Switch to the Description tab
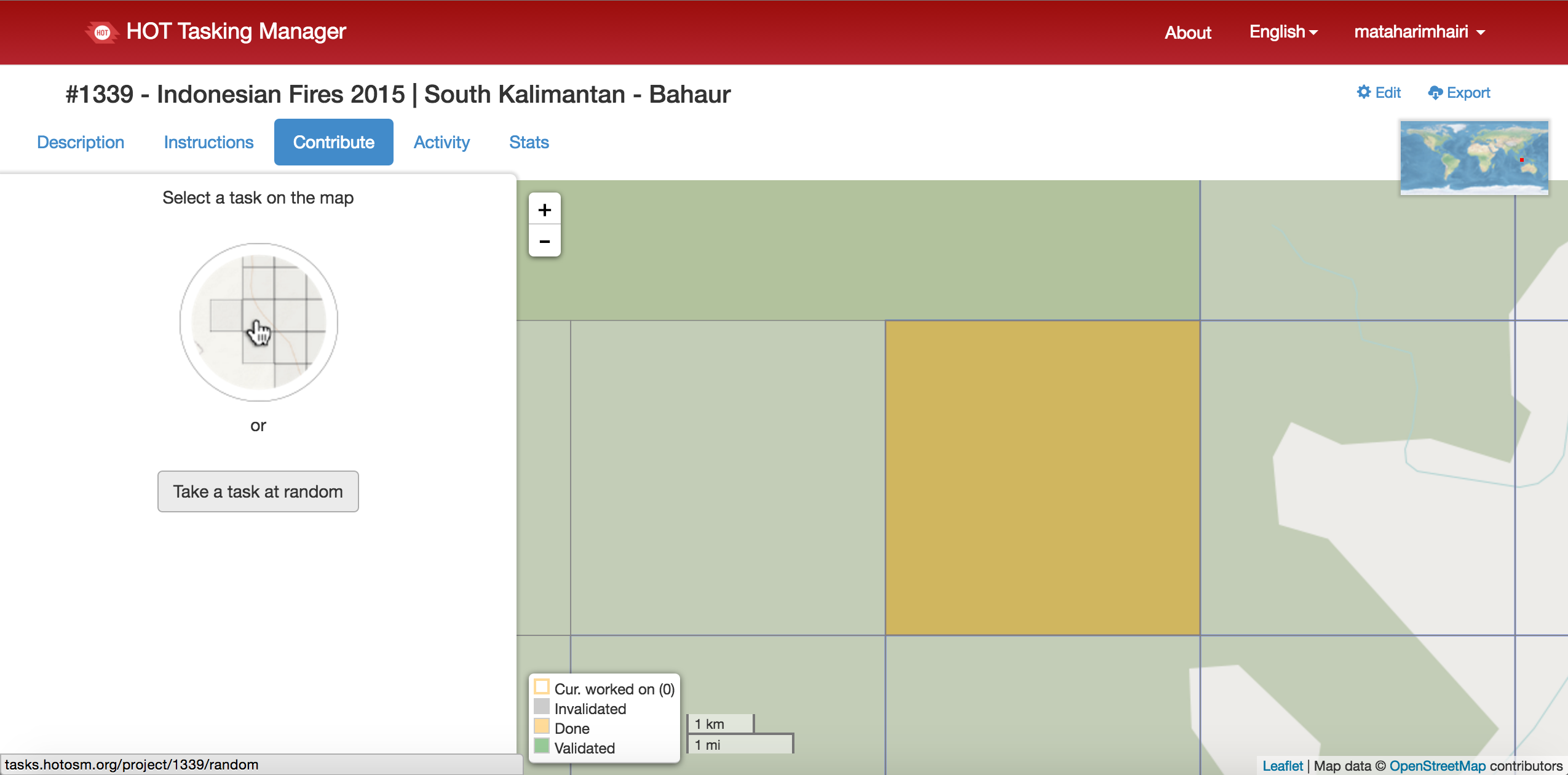This screenshot has height=775, width=1568. (x=81, y=142)
